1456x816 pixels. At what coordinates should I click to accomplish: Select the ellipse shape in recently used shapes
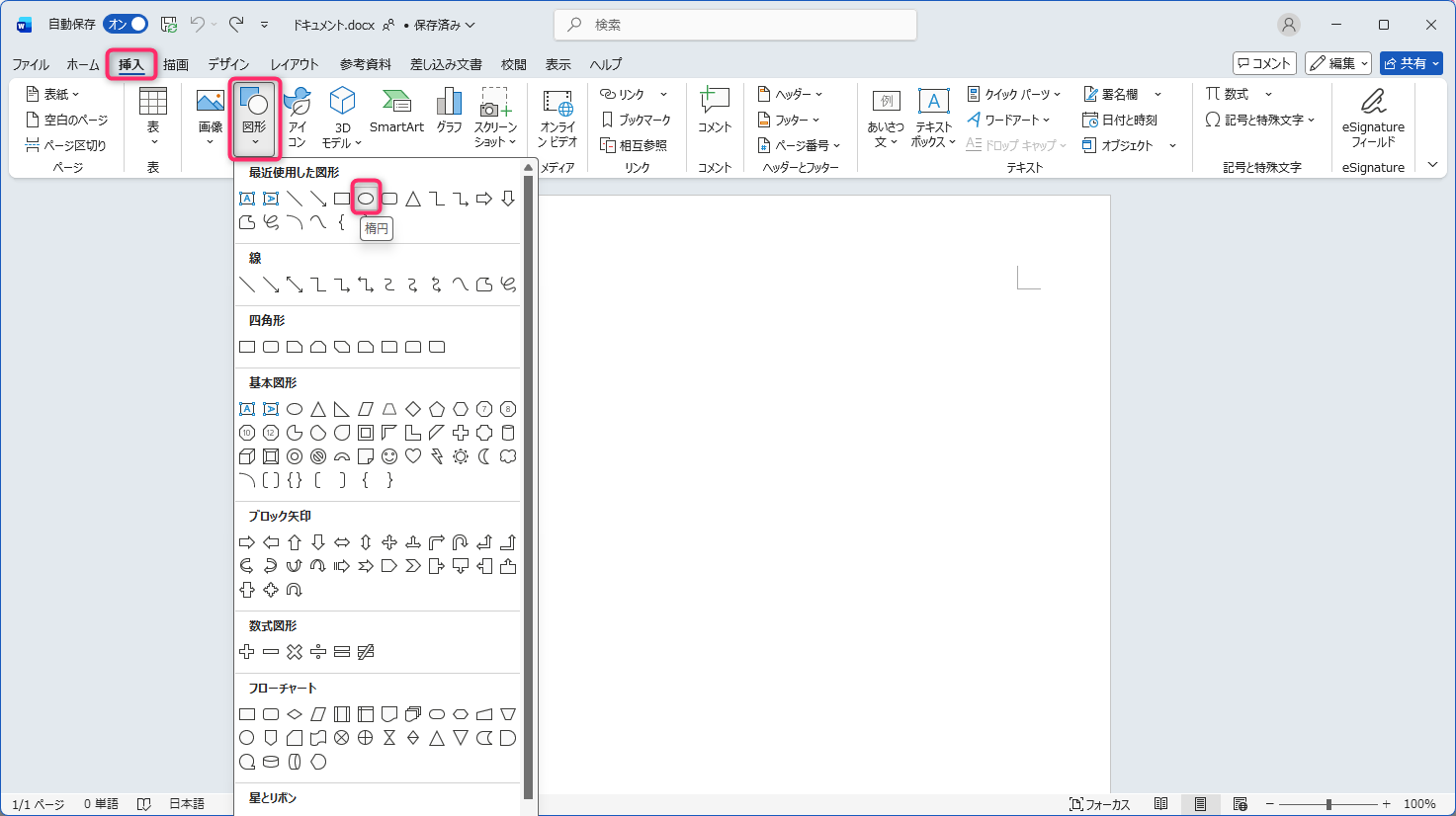click(366, 199)
